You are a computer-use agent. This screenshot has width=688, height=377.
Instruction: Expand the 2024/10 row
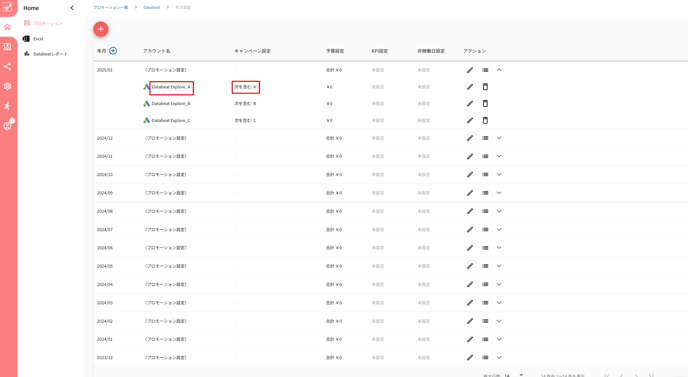click(499, 175)
